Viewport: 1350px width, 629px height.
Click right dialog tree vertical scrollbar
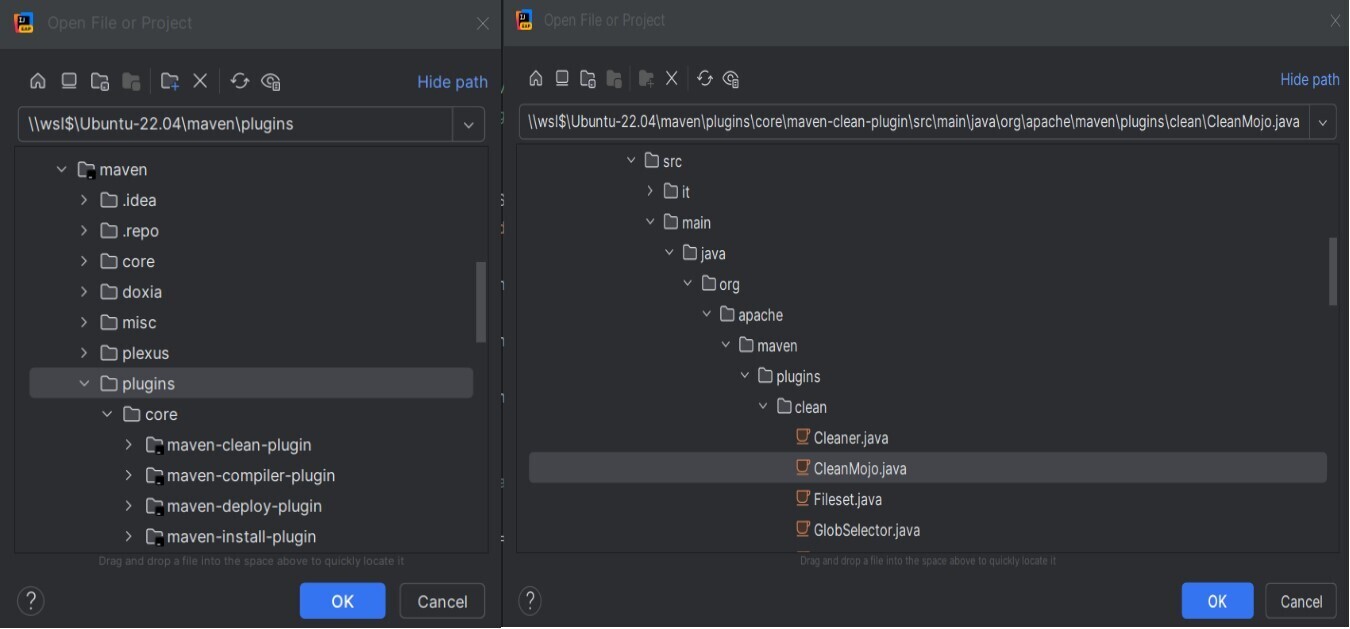point(1332,271)
